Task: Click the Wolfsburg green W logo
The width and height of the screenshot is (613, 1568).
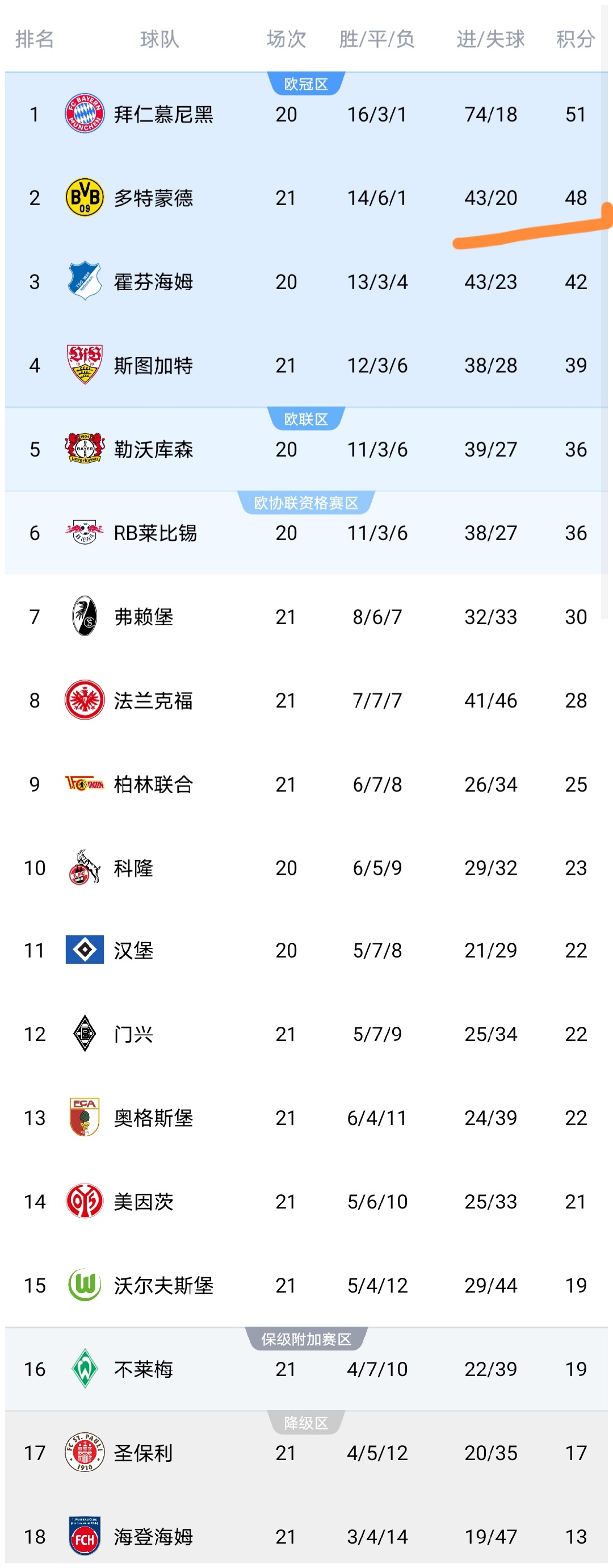Action: (x=85, y=1285)
